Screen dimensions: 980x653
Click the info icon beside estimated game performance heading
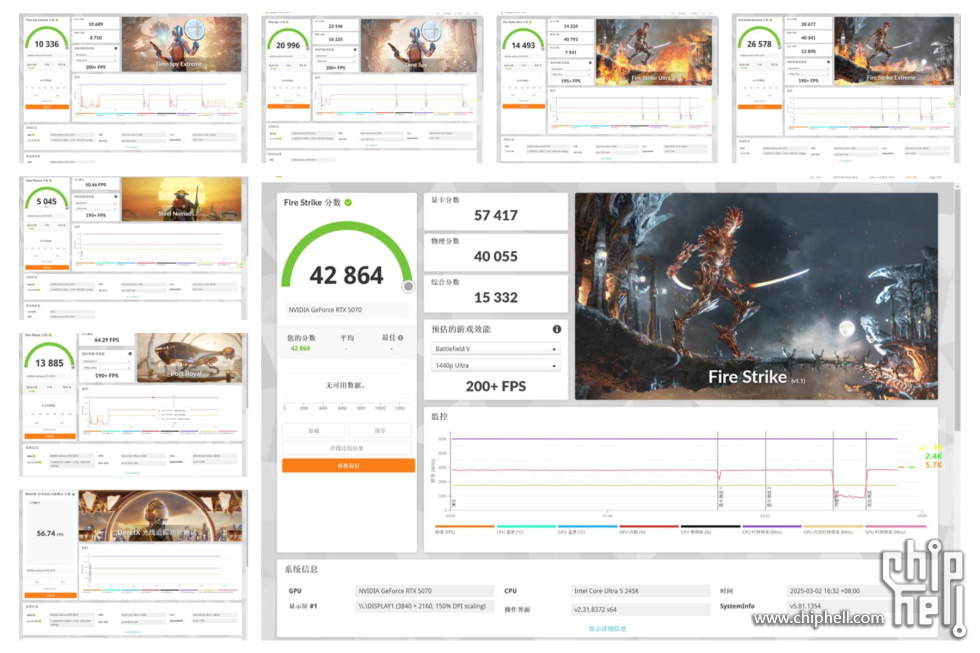[x=556, y=329]
